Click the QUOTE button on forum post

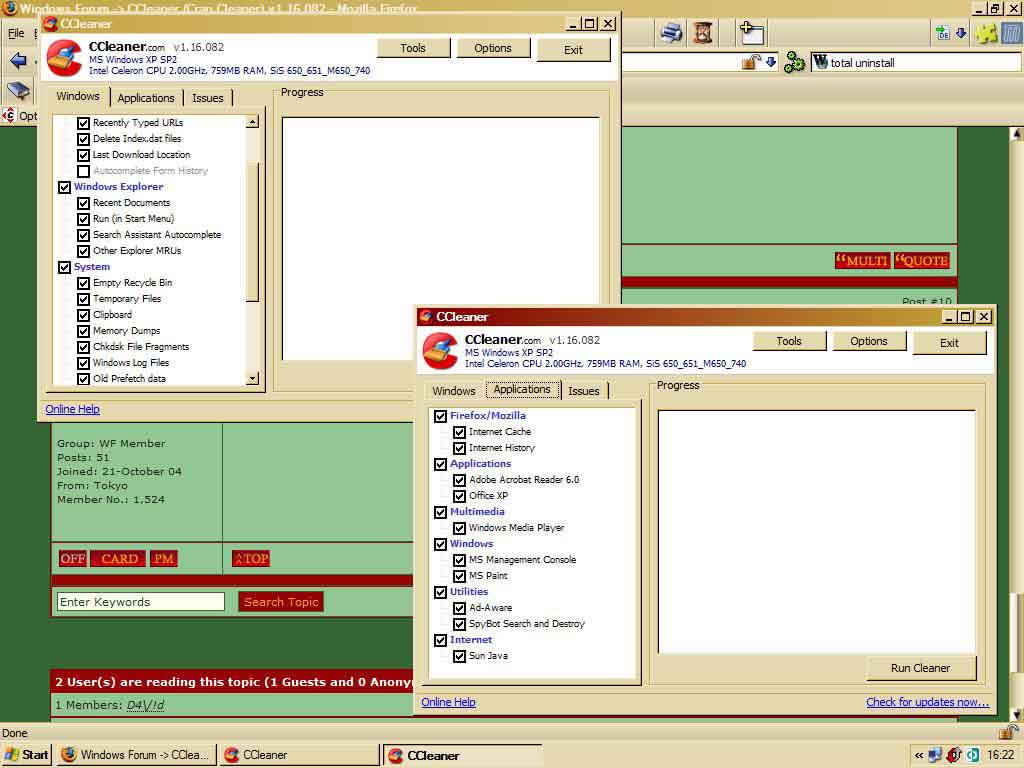pyautogui.click(x=921, y=261)
